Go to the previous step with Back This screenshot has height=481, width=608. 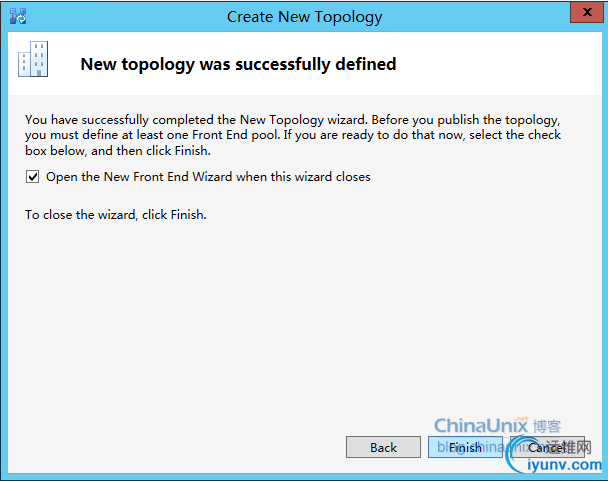[383, 447]
